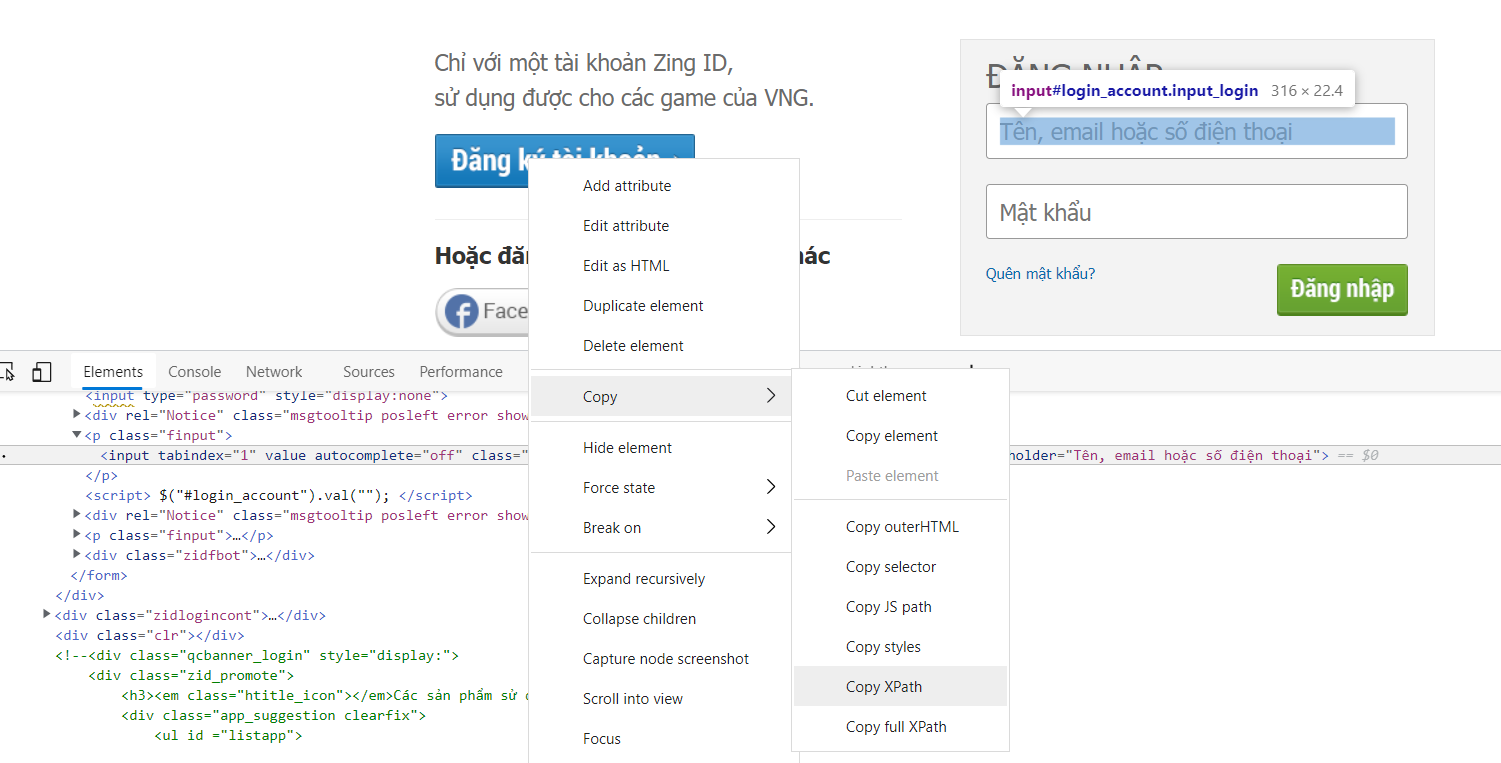1501x763 pixels.
Task: Click the green Đăng nhập button
Action: click(1342, 289)
